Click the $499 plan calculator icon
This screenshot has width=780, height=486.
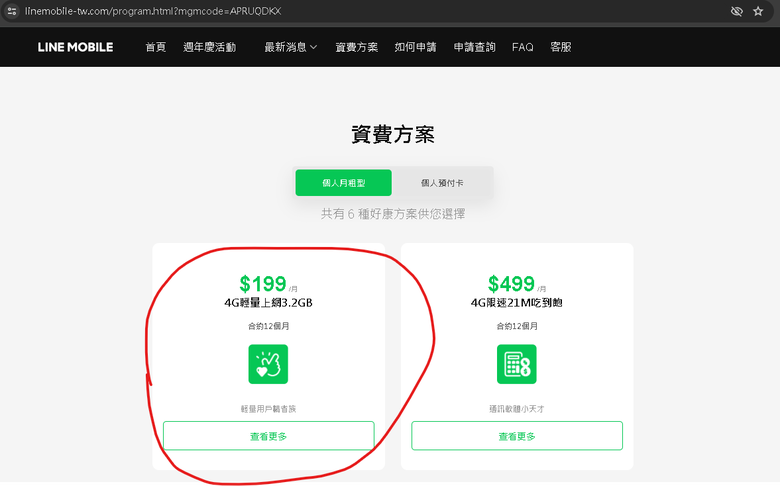(x=517, y=364)
